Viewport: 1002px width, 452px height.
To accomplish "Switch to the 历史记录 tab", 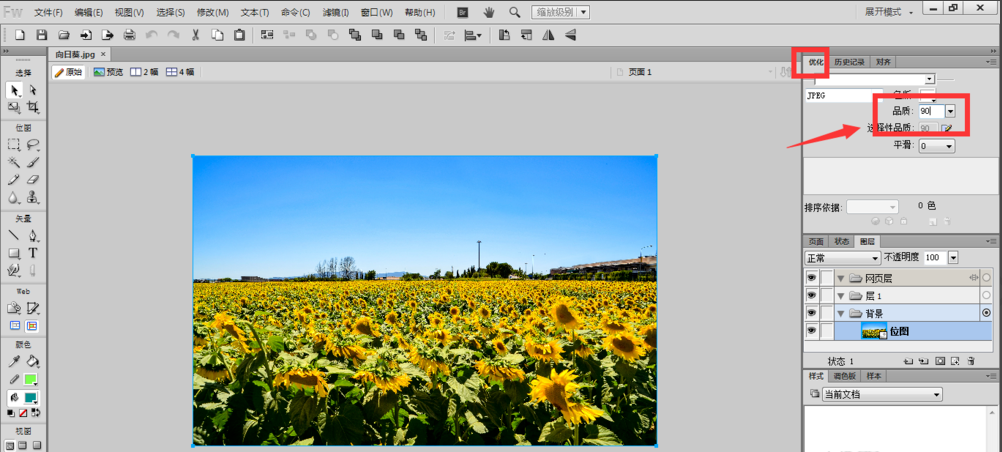I will click(x=850, y=62).
